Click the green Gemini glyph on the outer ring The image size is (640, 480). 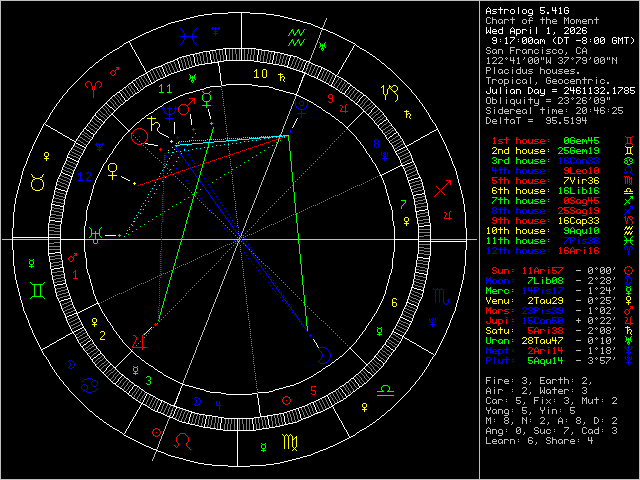coord(38,291)
